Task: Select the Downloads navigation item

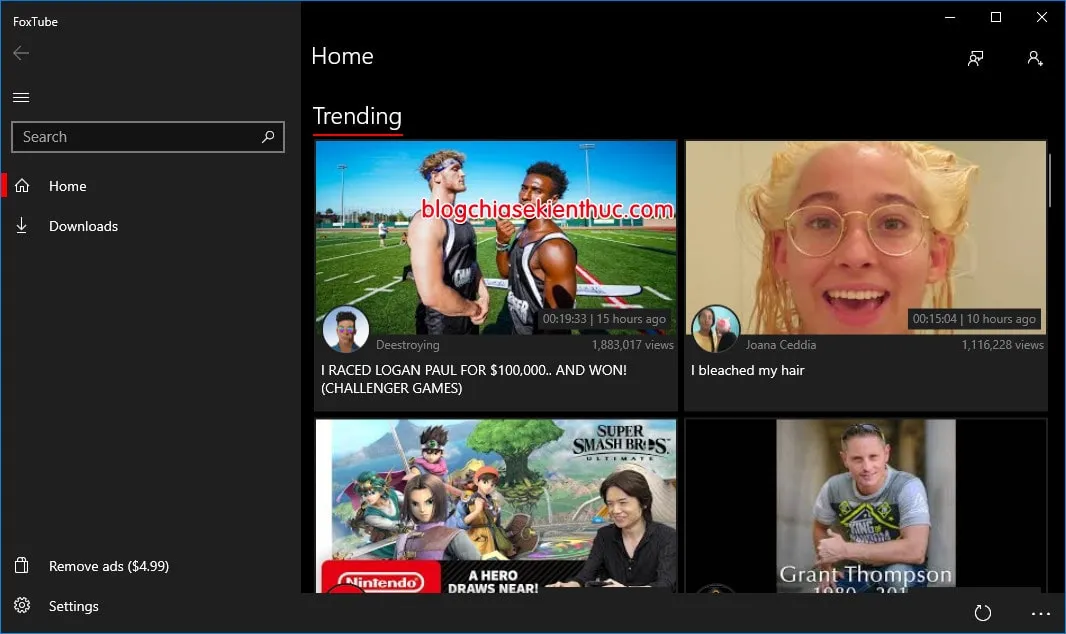Action: [x=150, y=226]
